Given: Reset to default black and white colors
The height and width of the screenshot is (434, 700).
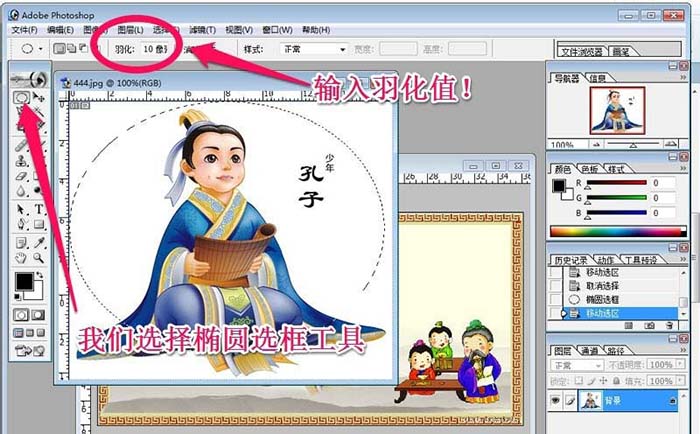Looking at the screenshot, I should click(x=18, y=297).
